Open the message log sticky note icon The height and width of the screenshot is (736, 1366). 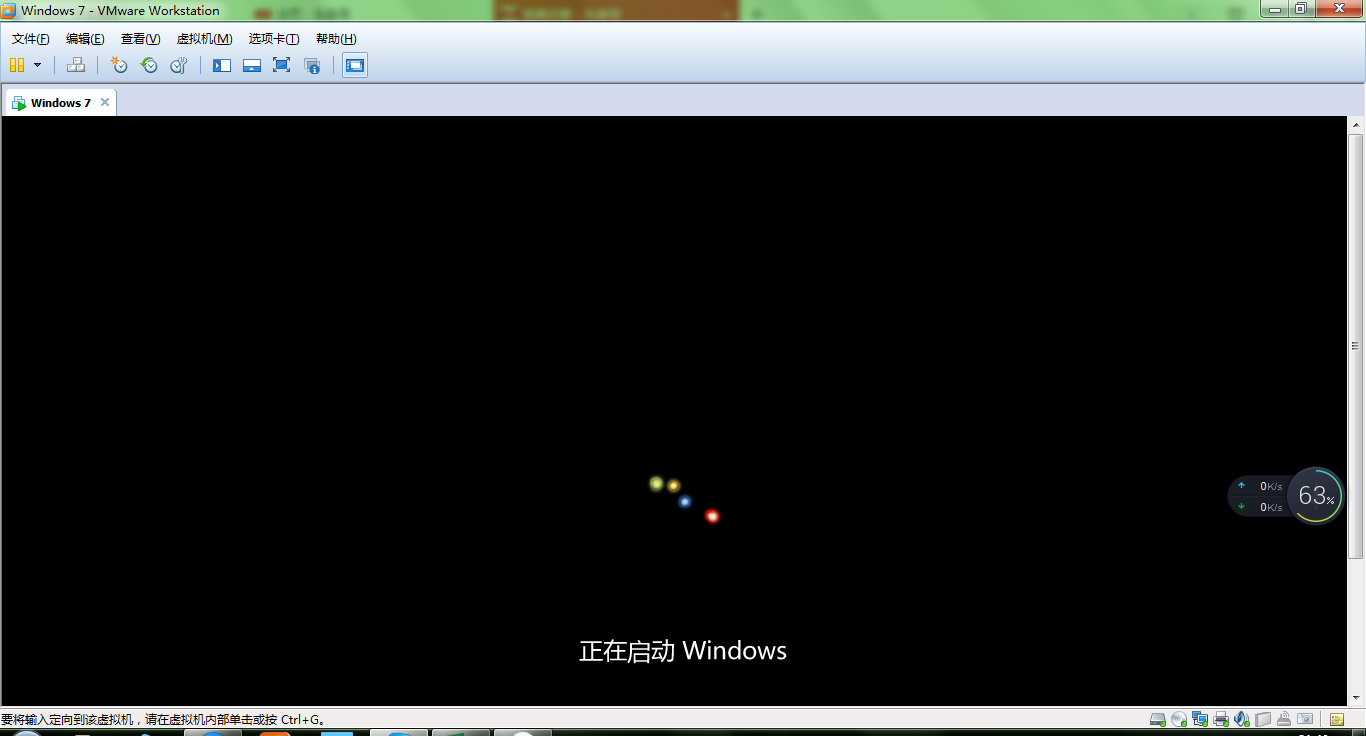(x=1337, y=719)
